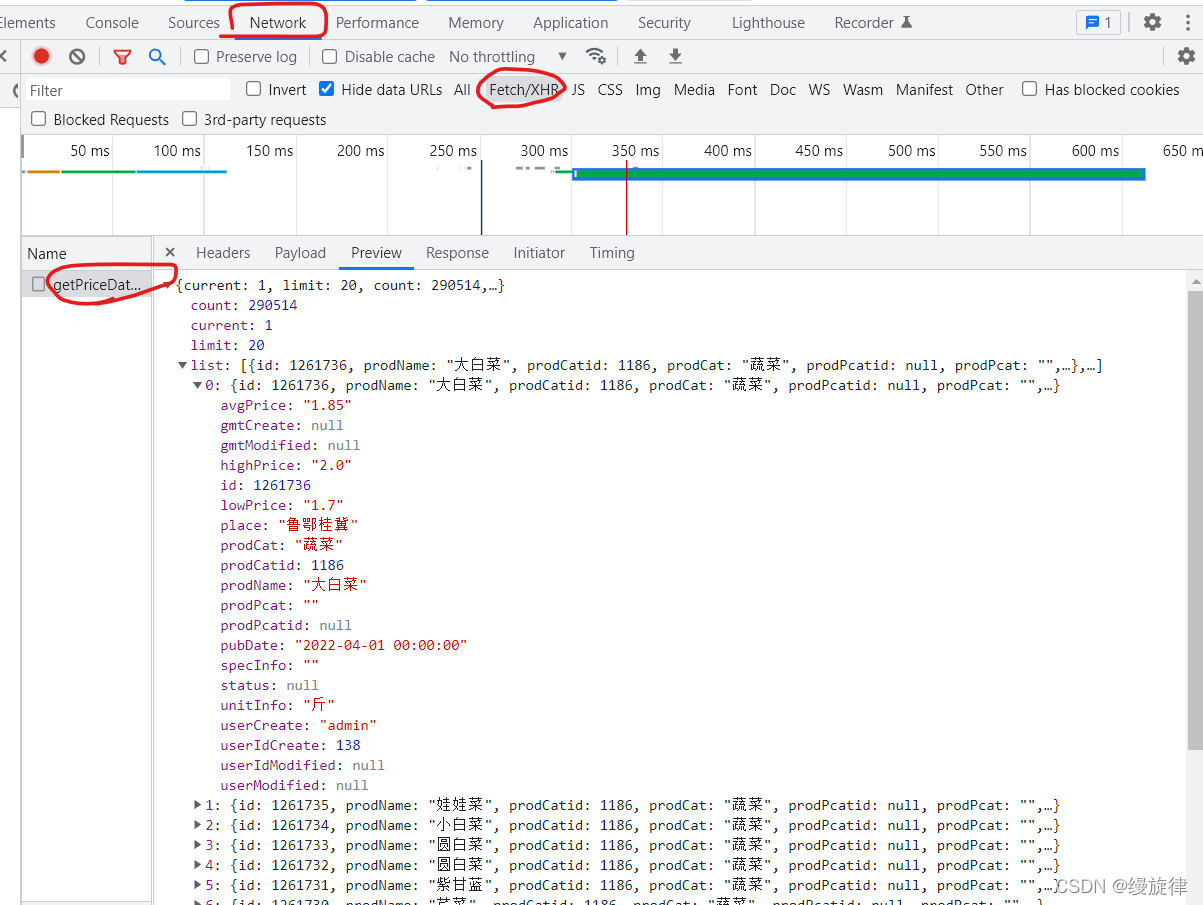Check Has blocked cookies
The width and height of the screenshot is (1203, 905).
point(1030,89)
